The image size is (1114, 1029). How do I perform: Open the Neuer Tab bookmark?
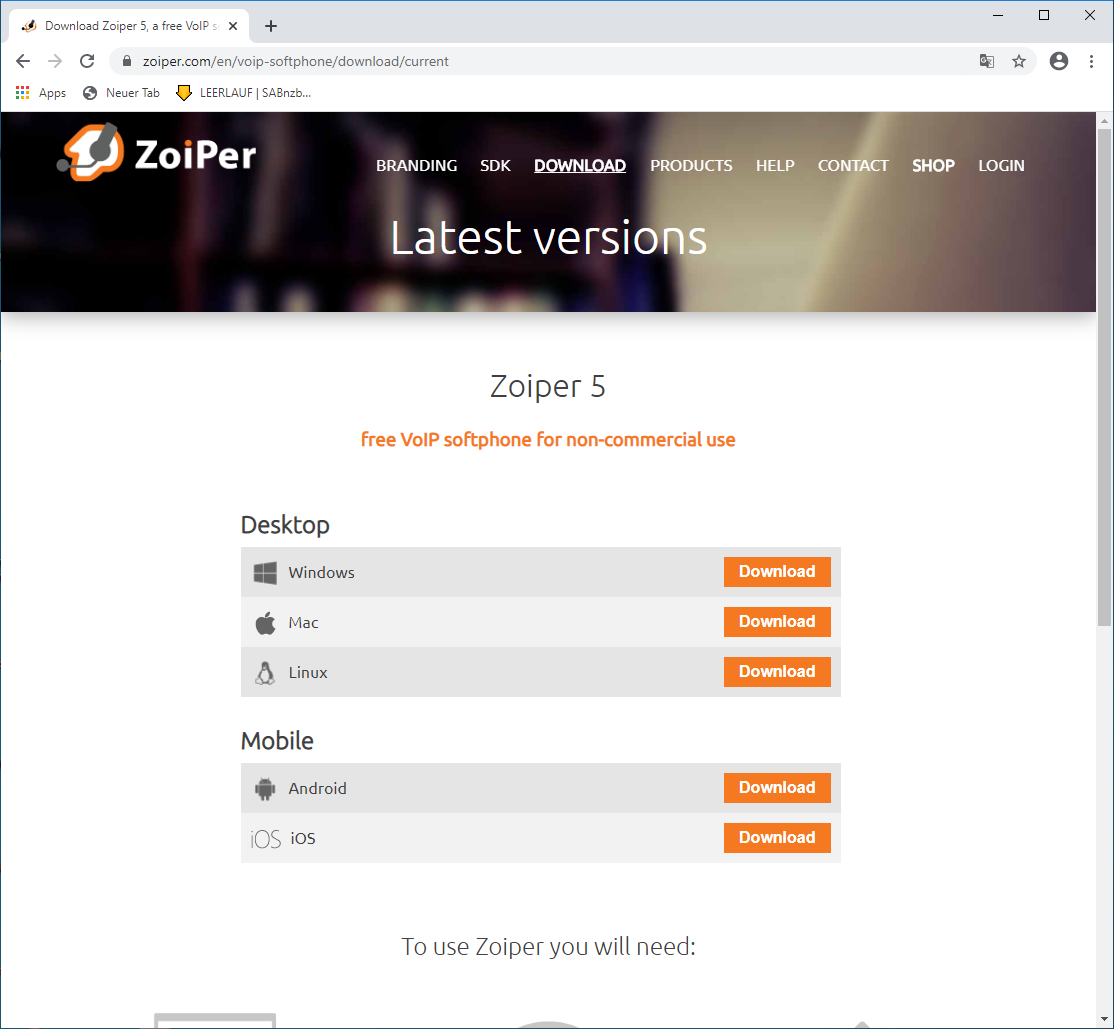pyautogui.click(x=121, y=93)
